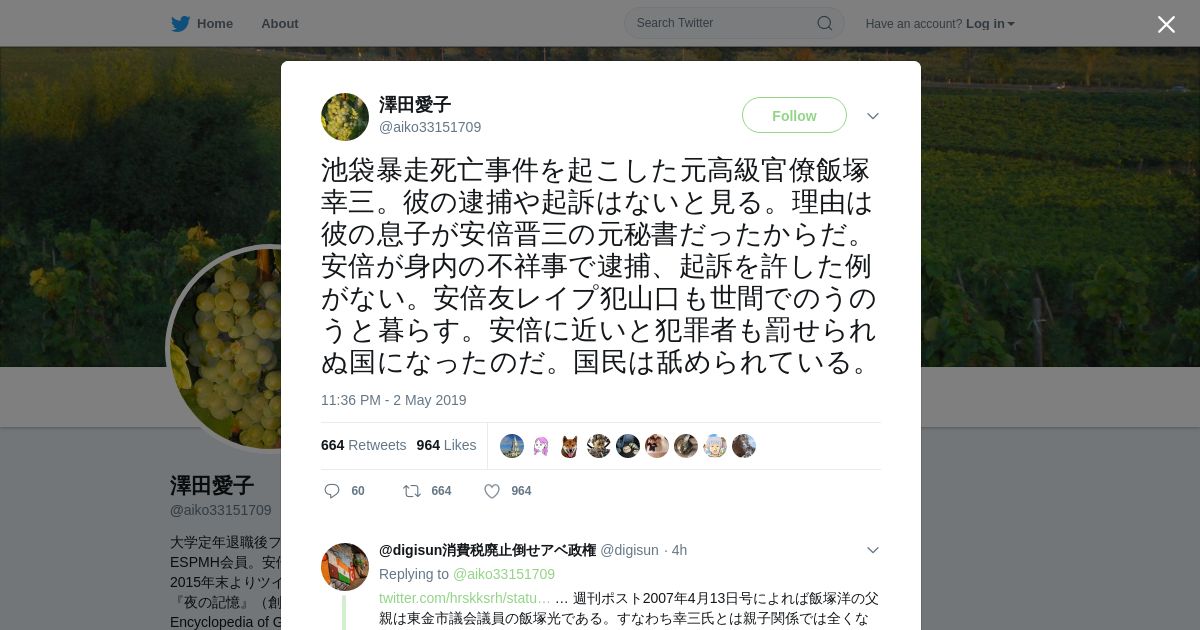Like the tweet with heart icon

(x=492, y=491)
